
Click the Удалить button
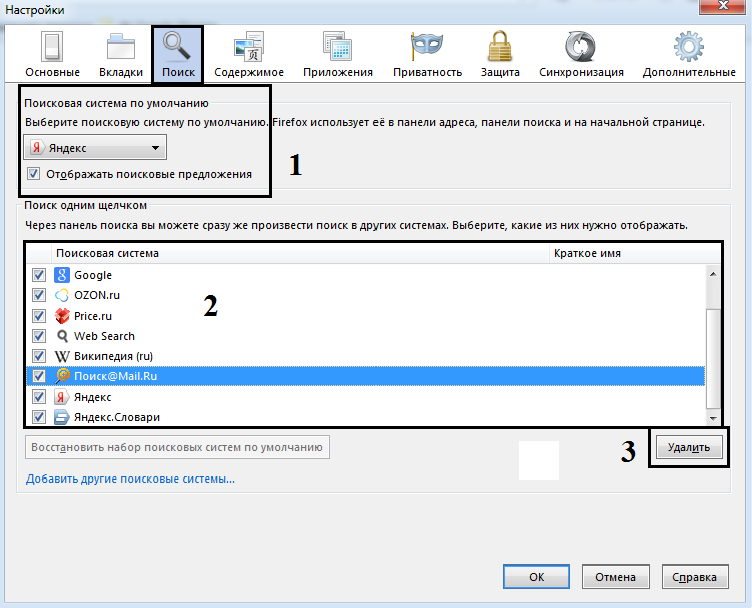(x=689, y=447)
